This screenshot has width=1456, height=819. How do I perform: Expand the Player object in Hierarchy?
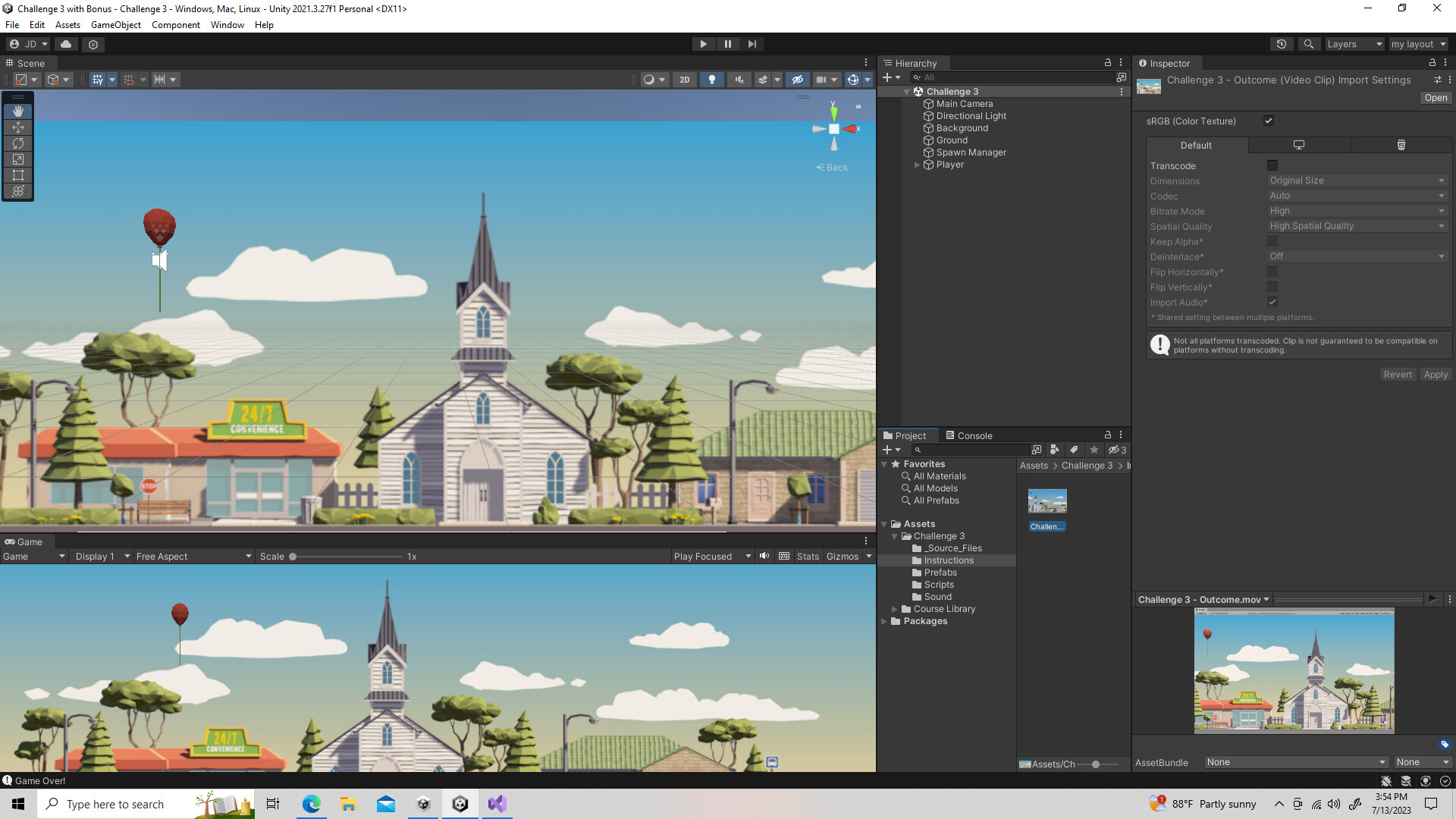point(917,165)
